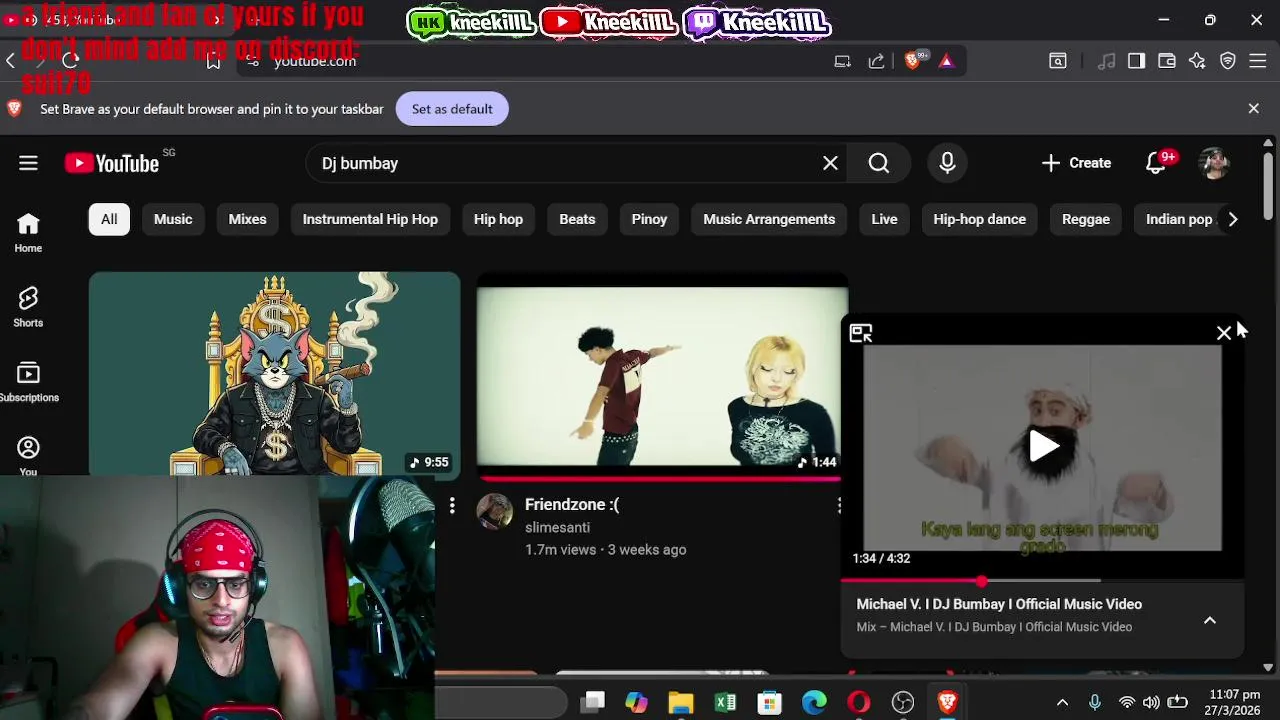
Task: Play the miniplayer video
Action: 1043,447
